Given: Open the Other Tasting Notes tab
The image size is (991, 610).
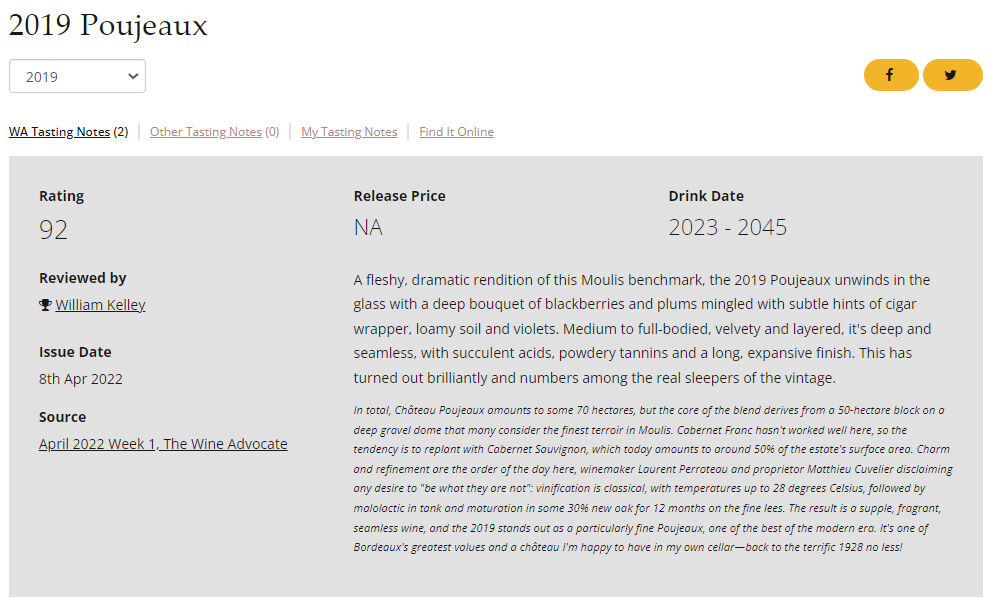Looking at the screenshot, I should point(206,132).
